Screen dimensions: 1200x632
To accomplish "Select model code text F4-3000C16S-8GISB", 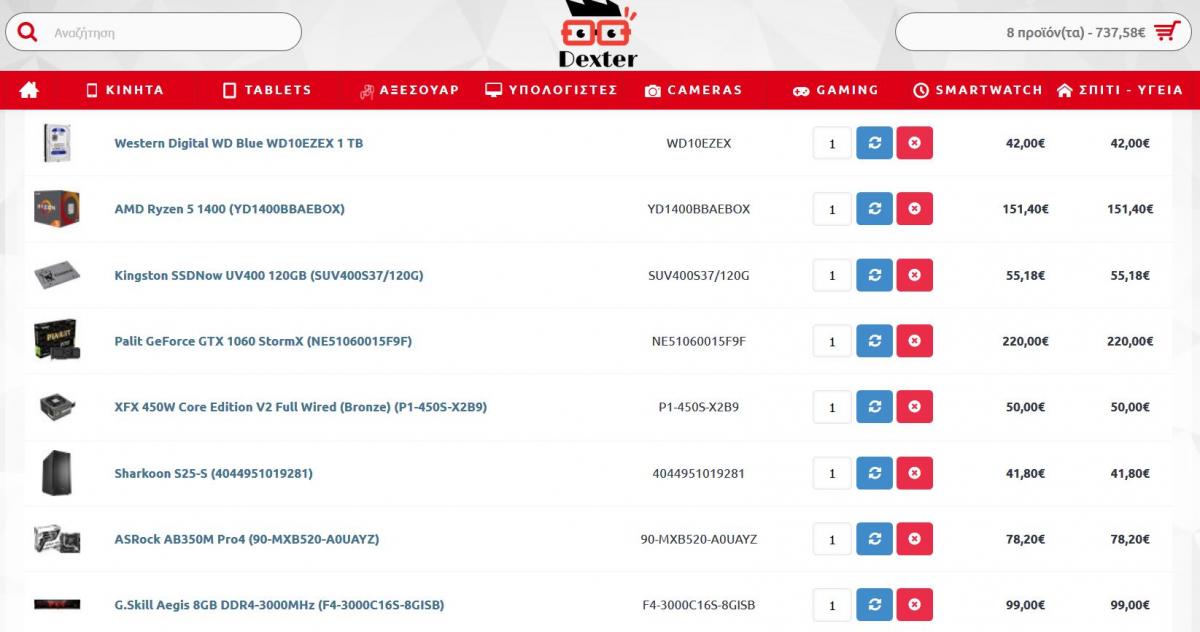I will click(x=699, y=605).
